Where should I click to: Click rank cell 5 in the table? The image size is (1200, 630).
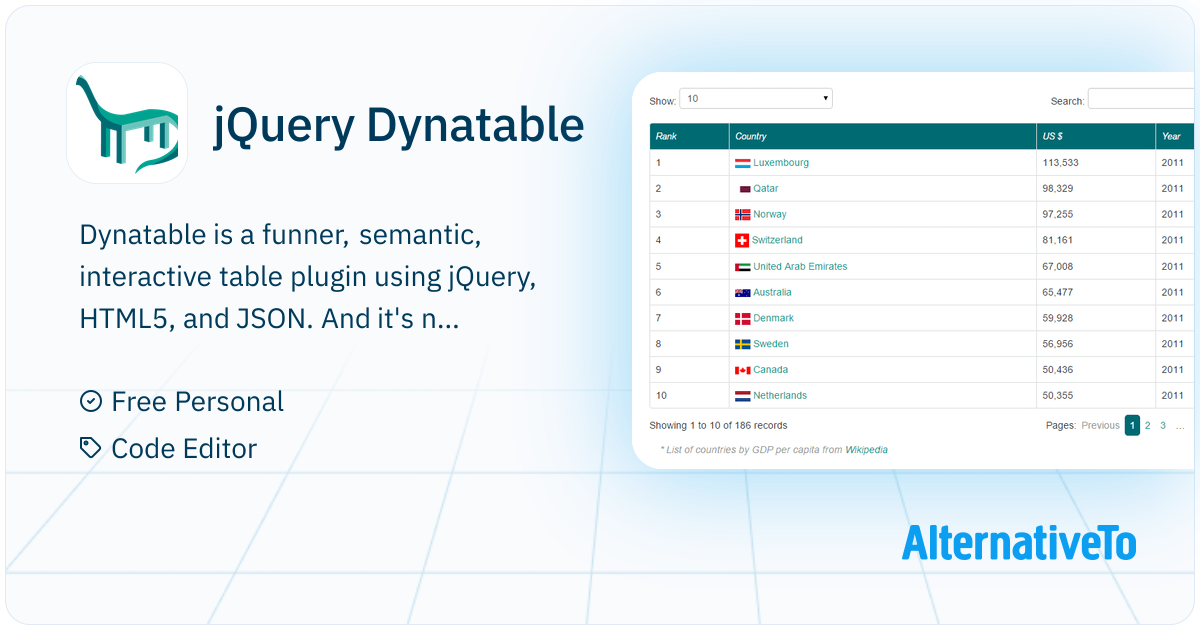coord(690,267)
